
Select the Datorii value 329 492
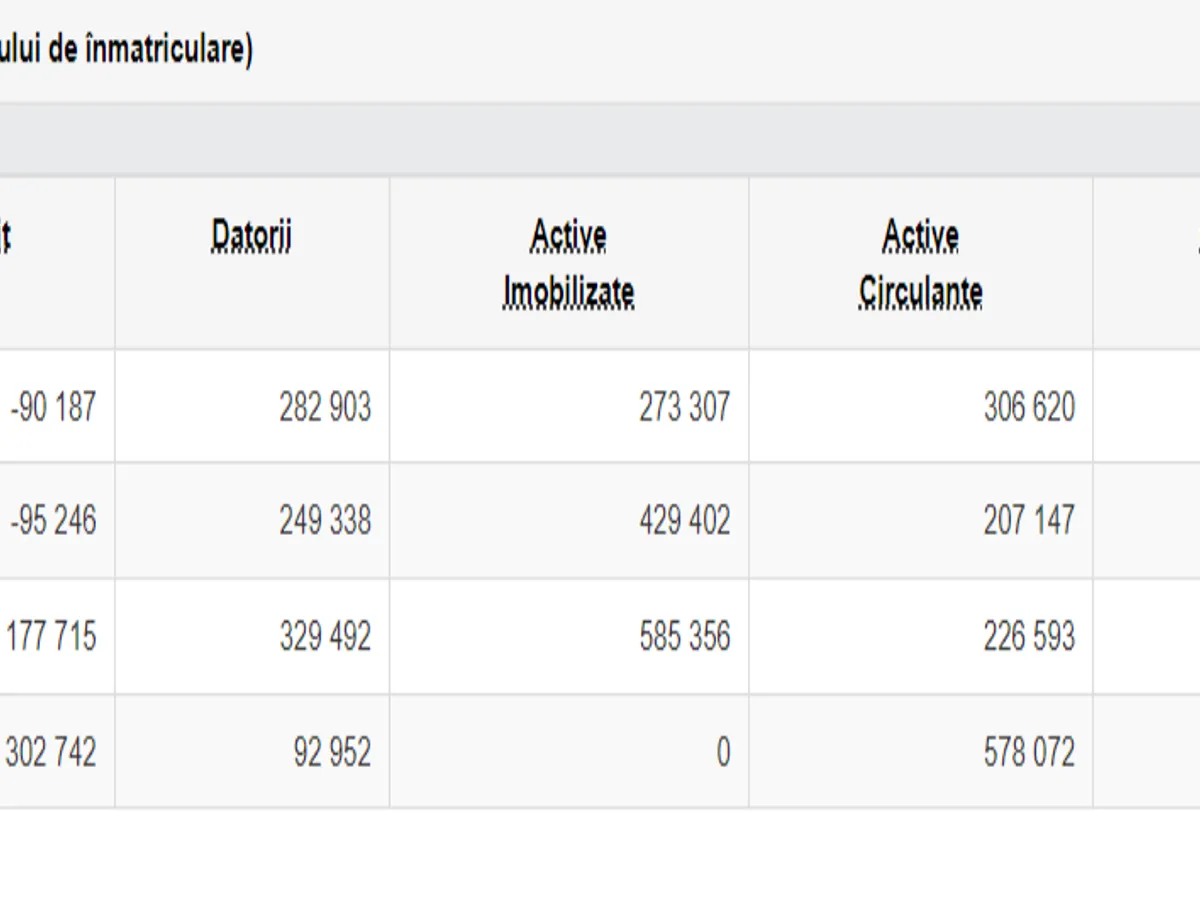[x=325, y=636]
